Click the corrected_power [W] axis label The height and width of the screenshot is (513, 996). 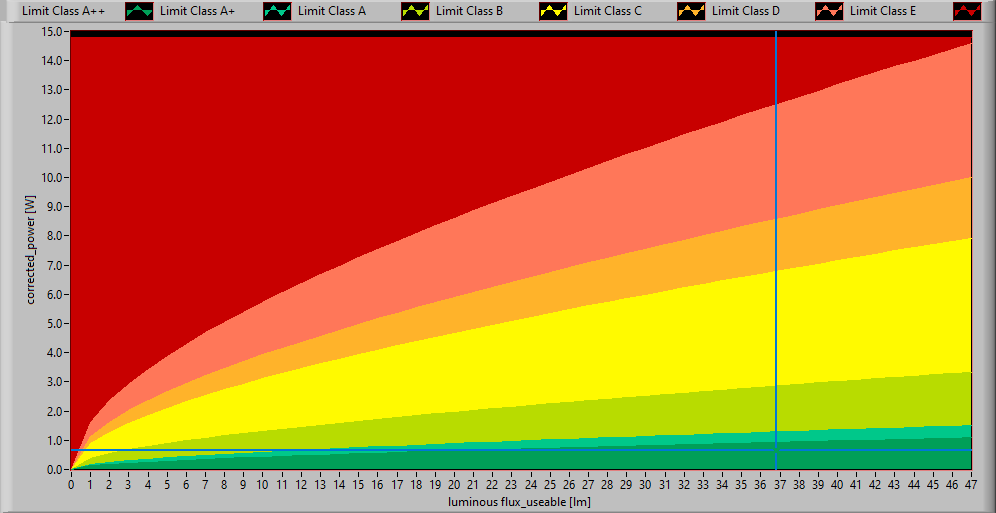[31, 250]
